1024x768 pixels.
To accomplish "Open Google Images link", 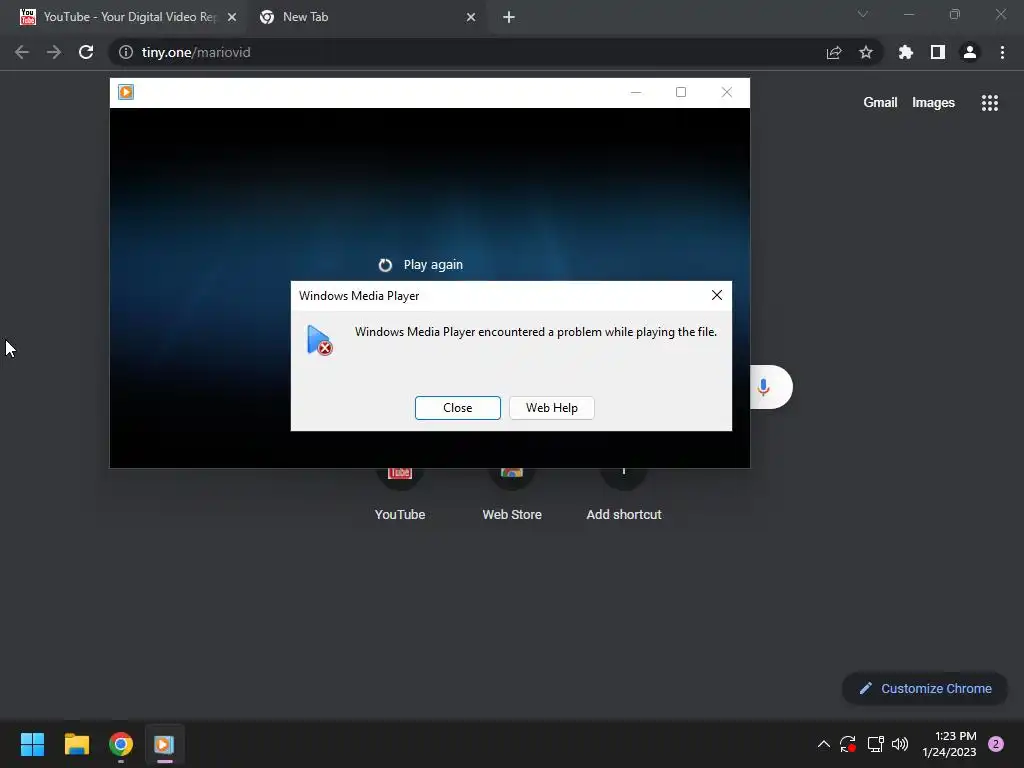I will click(x=933, y=103).
